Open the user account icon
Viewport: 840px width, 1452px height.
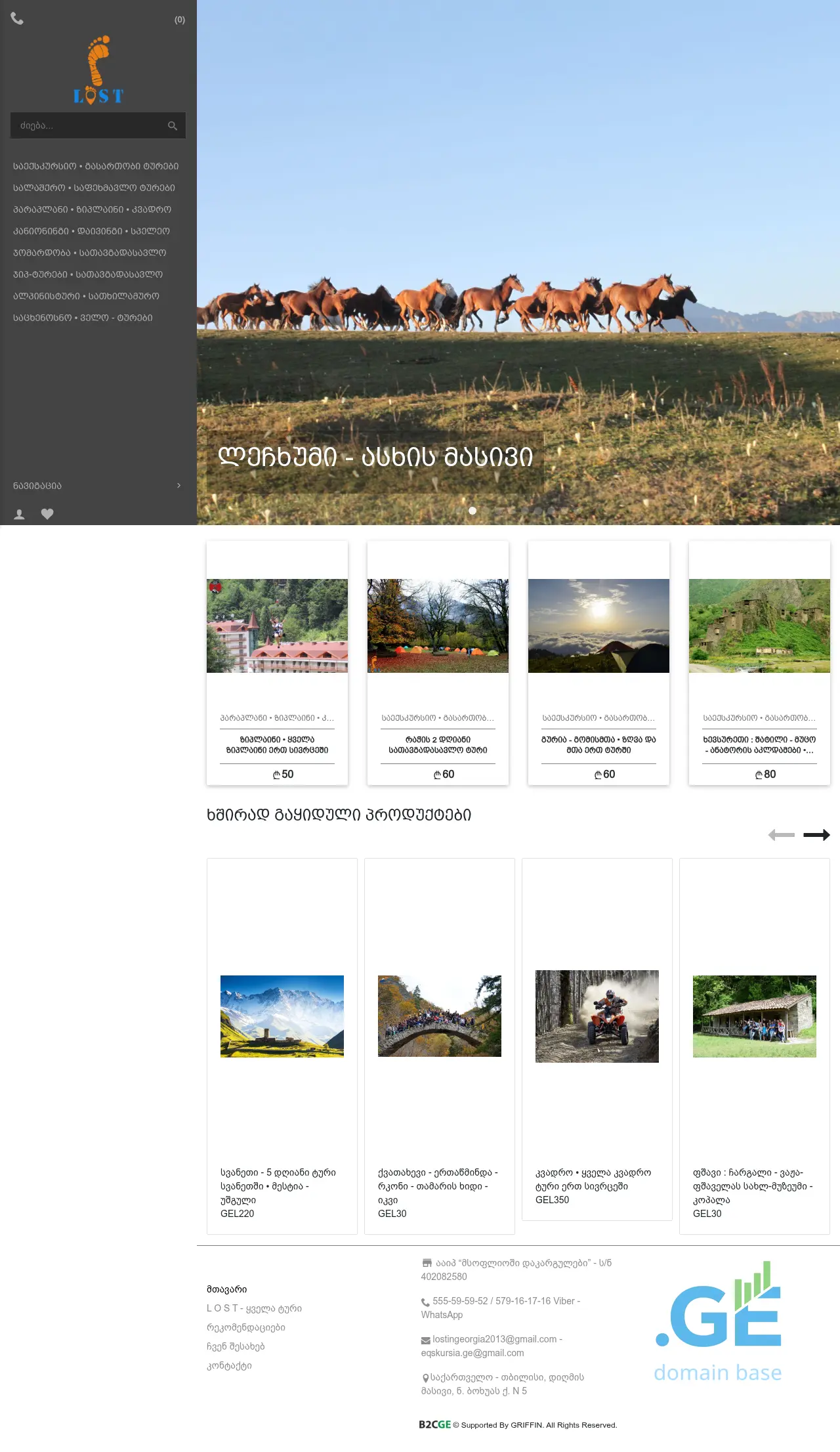(20, 515)
